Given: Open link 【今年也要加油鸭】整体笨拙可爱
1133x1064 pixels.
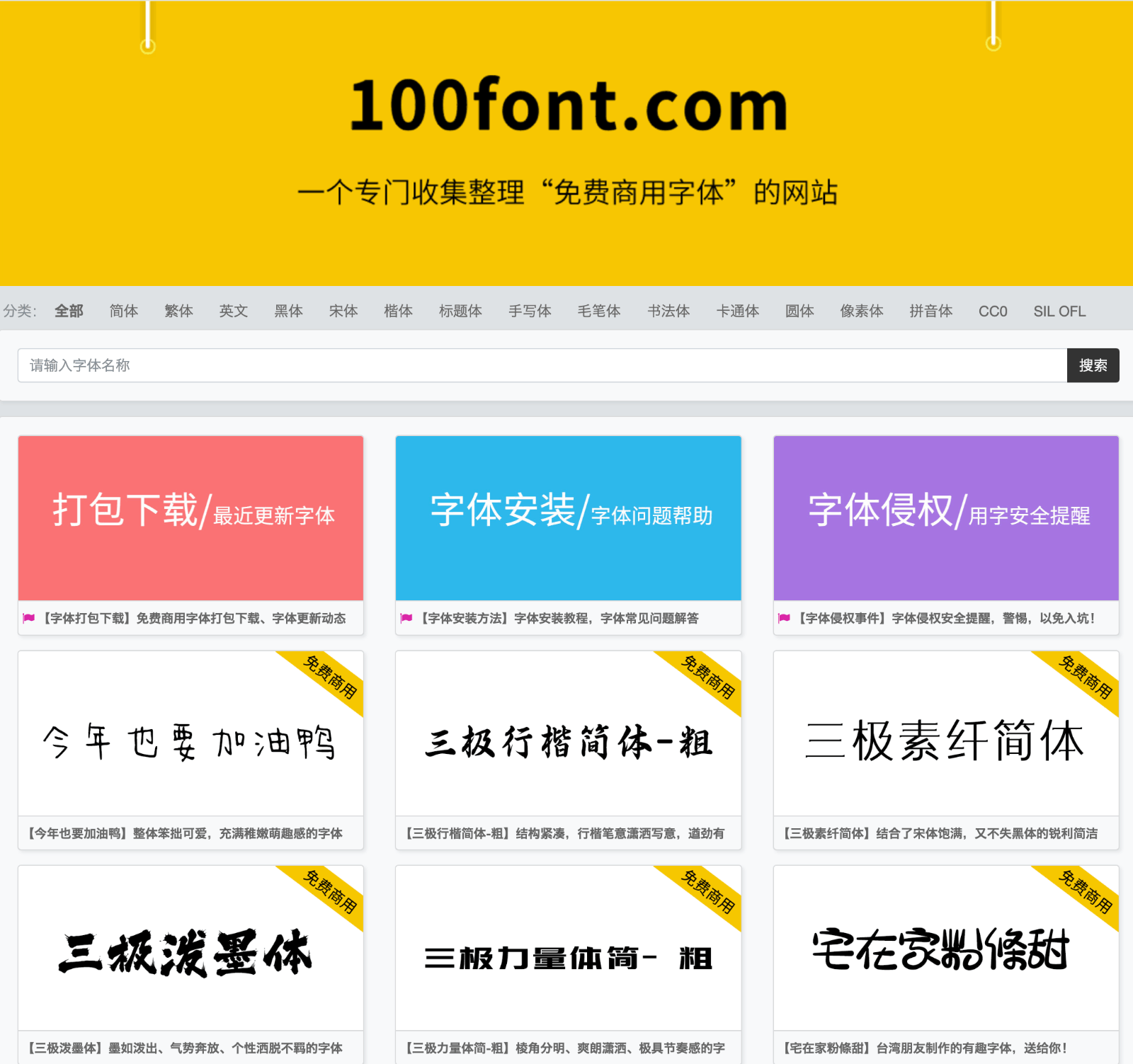Looking at the screenshot, I should pos(185,833).
